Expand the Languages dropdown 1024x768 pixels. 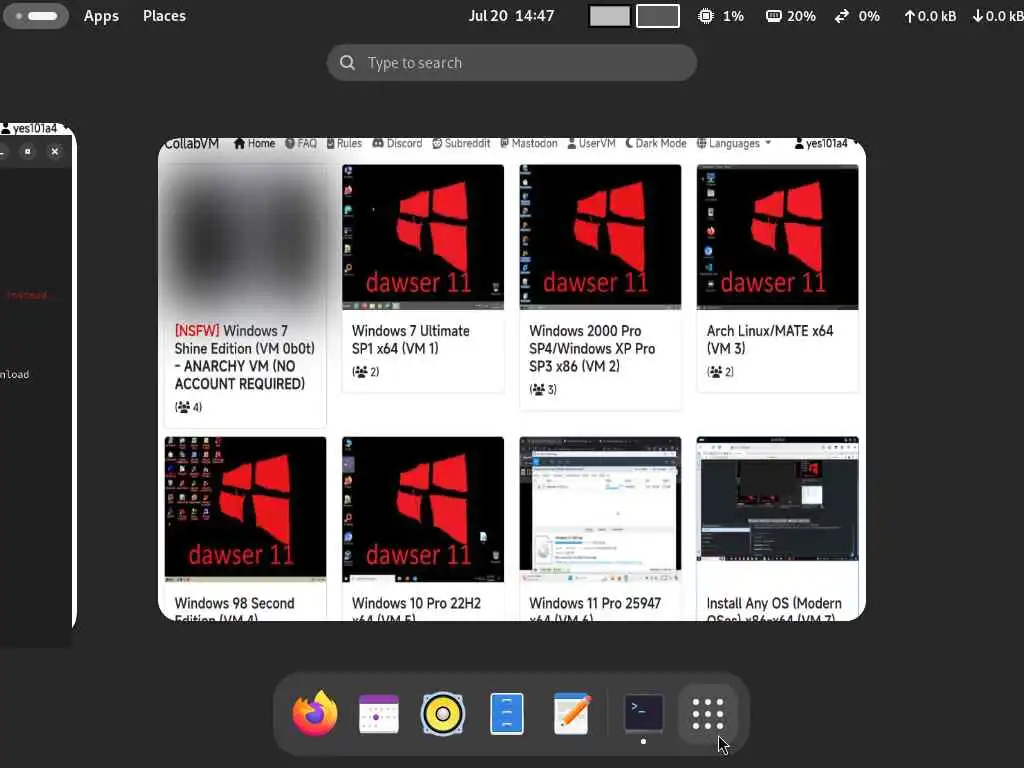pyautogui.click(x=733, y=143)
